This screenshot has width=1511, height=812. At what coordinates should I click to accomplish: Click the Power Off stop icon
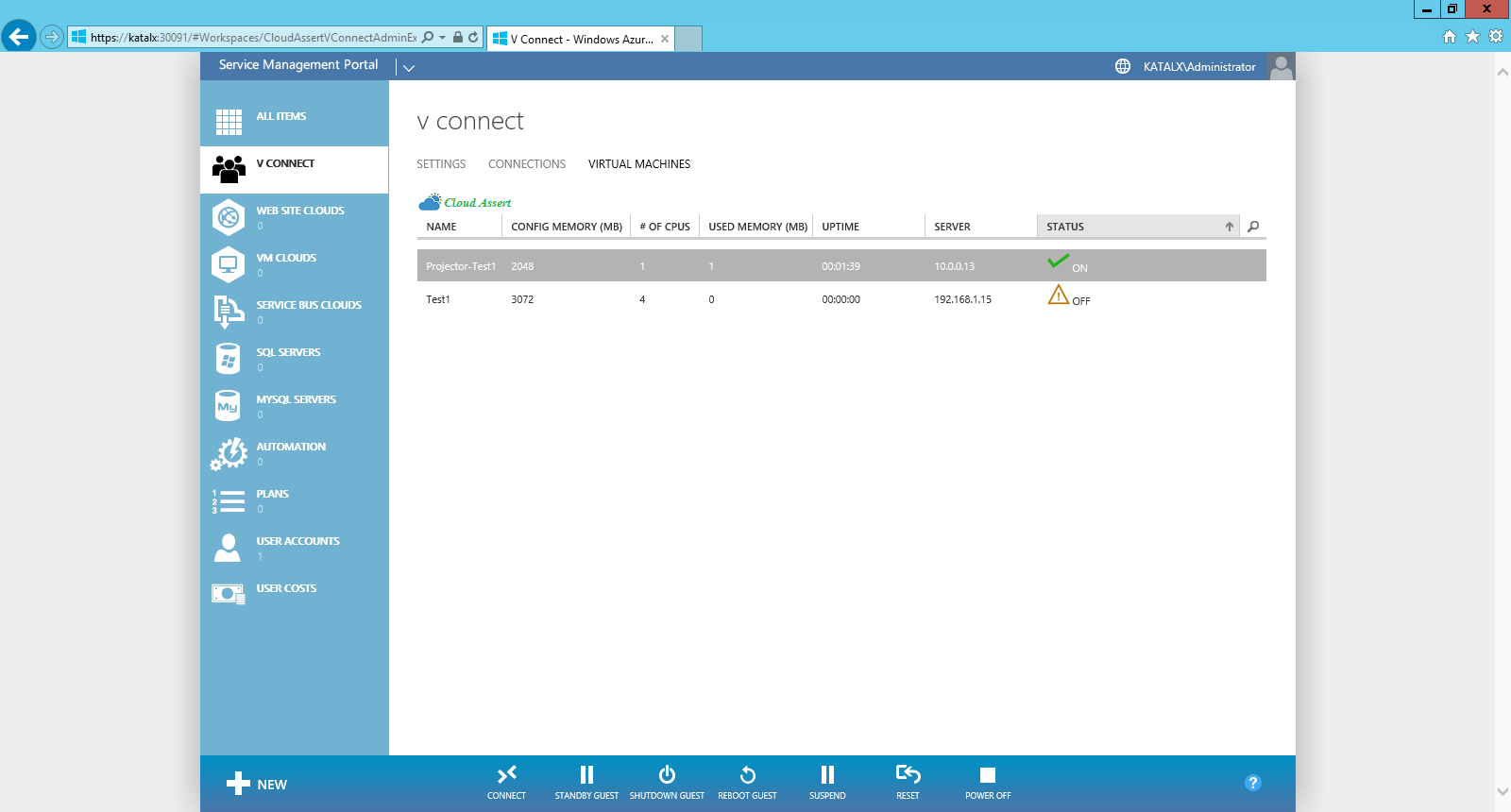point(988,775)
